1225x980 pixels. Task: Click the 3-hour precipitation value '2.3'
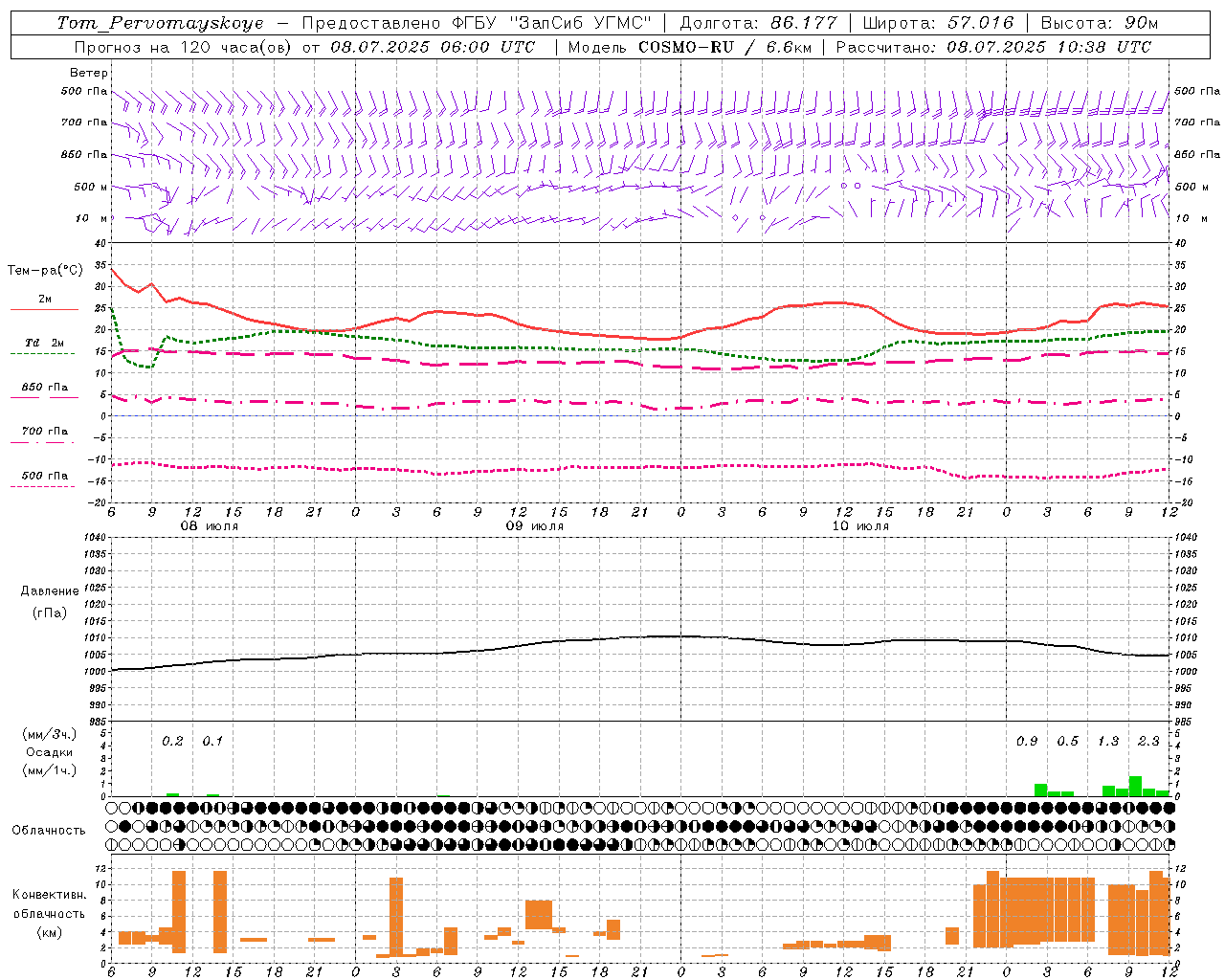pos(1148,741)
